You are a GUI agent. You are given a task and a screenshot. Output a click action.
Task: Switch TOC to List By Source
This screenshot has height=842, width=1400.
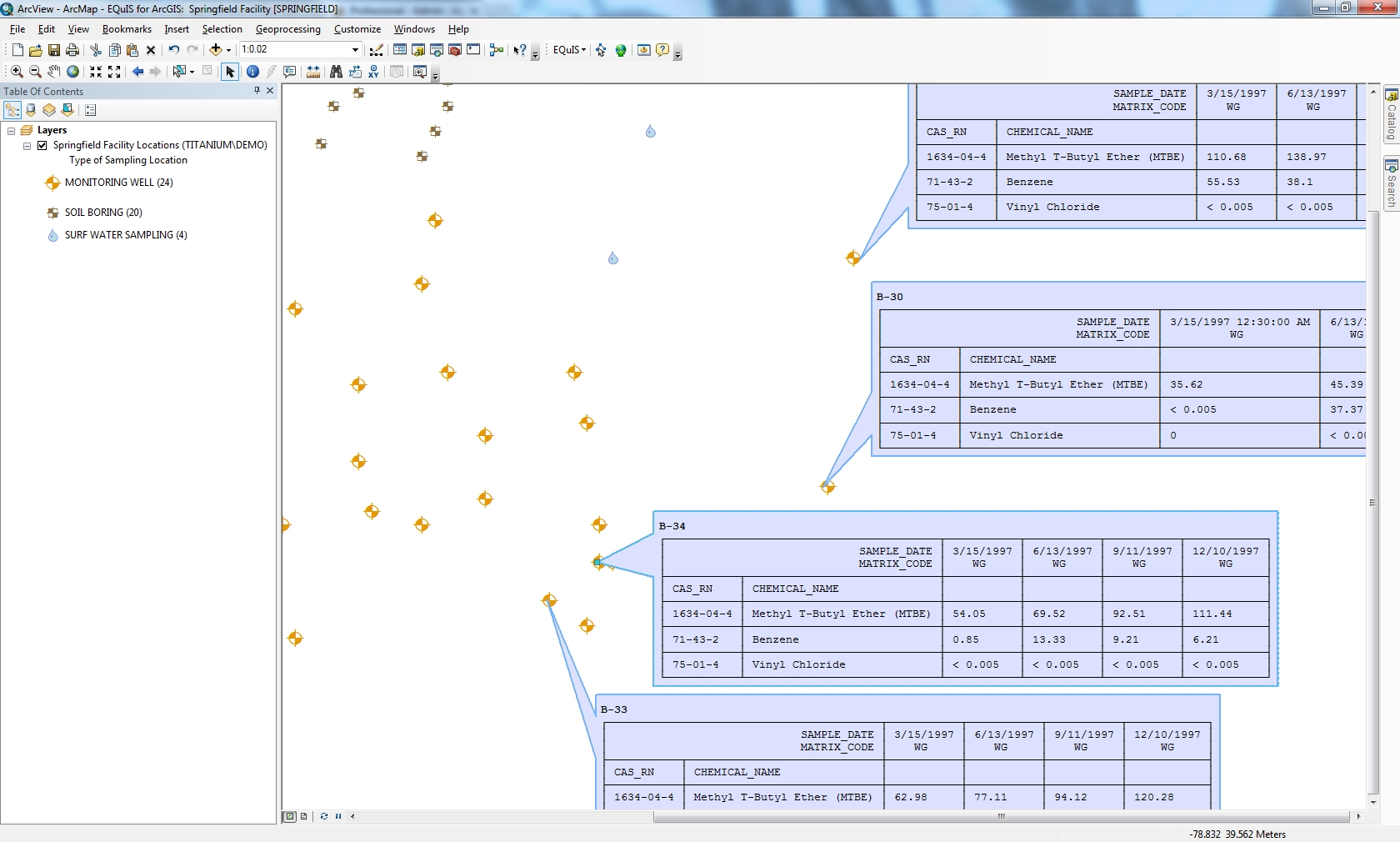(x=31, y=110)
